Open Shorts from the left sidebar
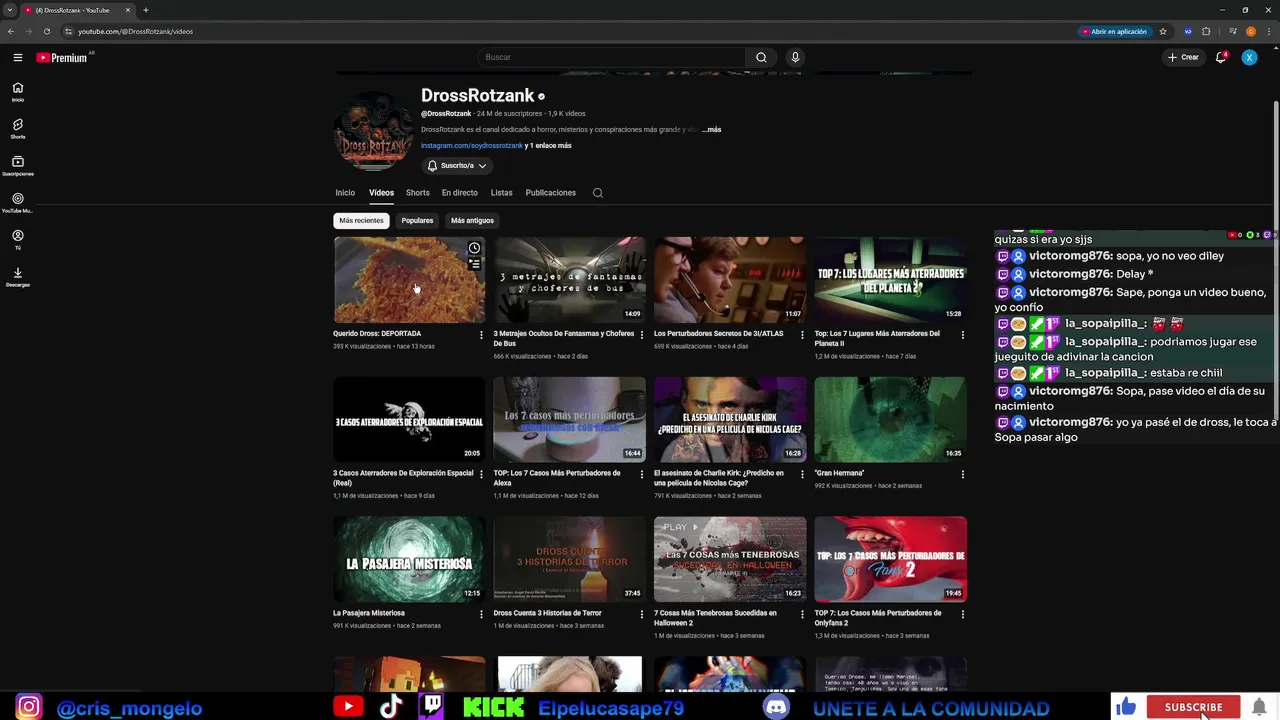 click(x=18, y=129)
